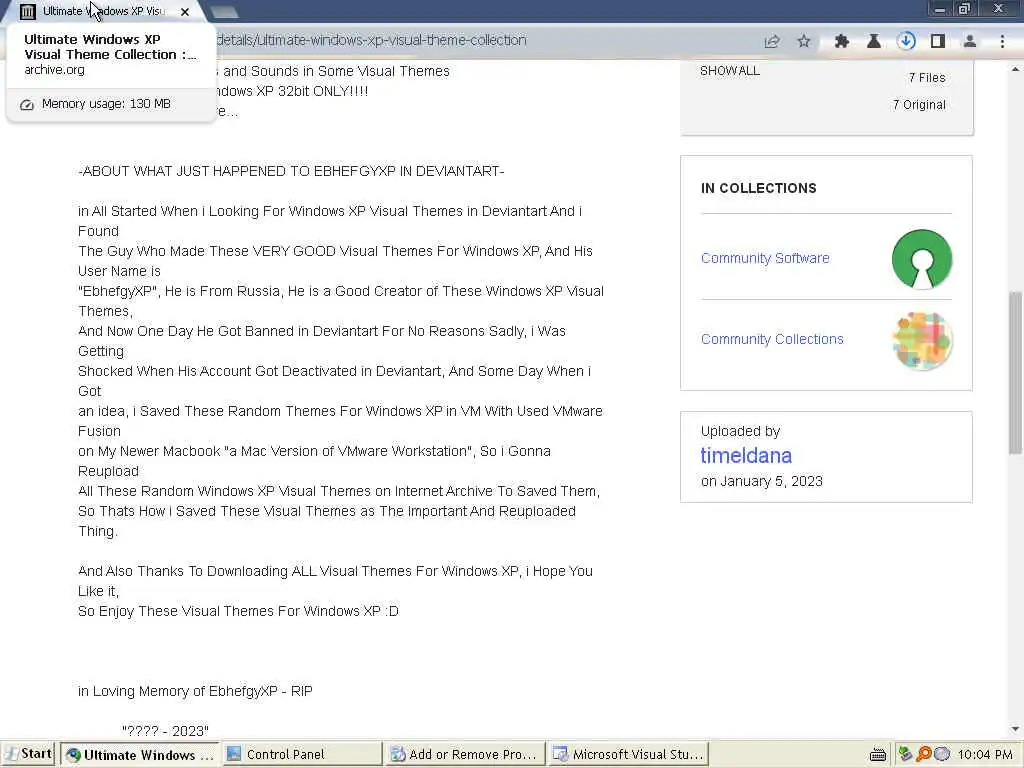Click 'in Loving Memory of EbhefgyXP - RIP' line
Viewport: 1024px width, 768px height.
[x=195, y=691]
